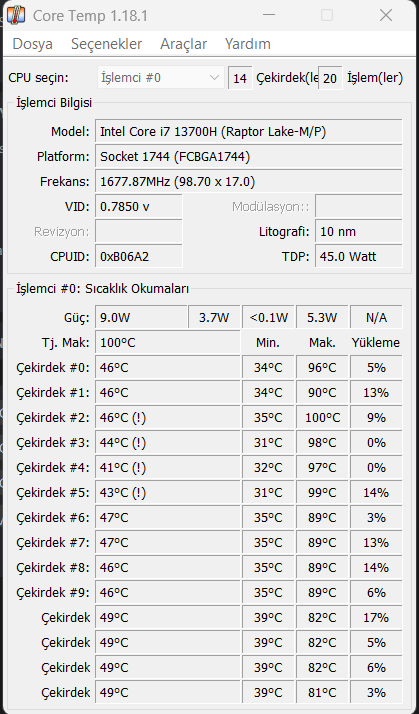
Task: Click the Litografi value 10 nm
Action: point(358,232)
